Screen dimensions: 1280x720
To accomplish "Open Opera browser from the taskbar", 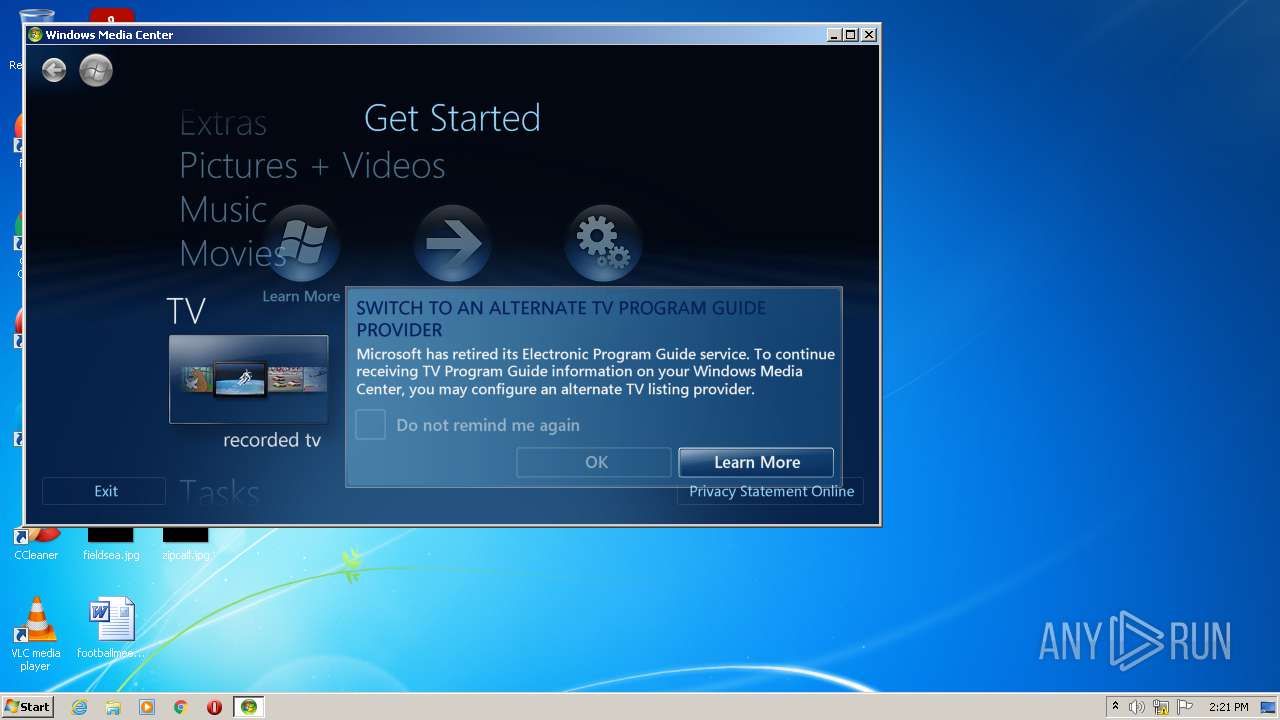I will (214, 707).
